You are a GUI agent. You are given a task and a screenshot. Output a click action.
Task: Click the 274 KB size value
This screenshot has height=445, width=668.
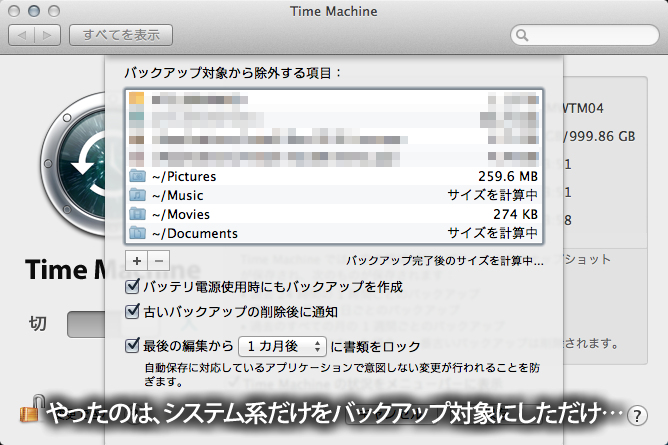515,214
